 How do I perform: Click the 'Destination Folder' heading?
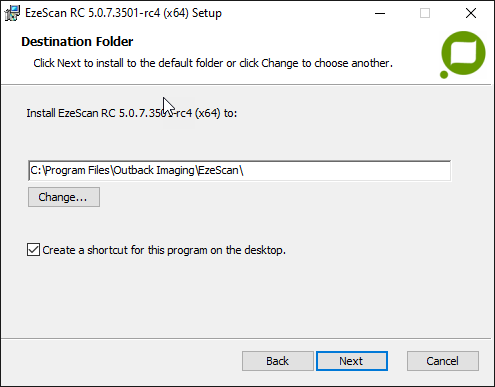coord(77,42)
